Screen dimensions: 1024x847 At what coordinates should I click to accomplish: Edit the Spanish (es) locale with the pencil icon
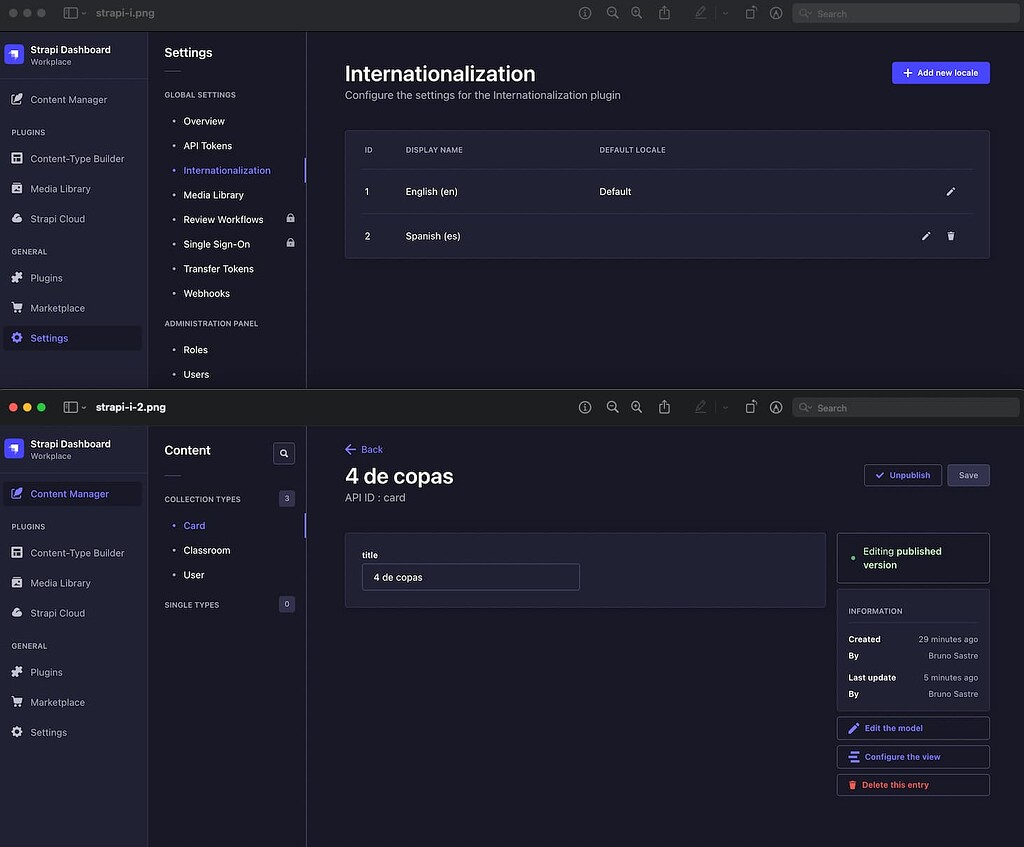[x=925, y=236]
